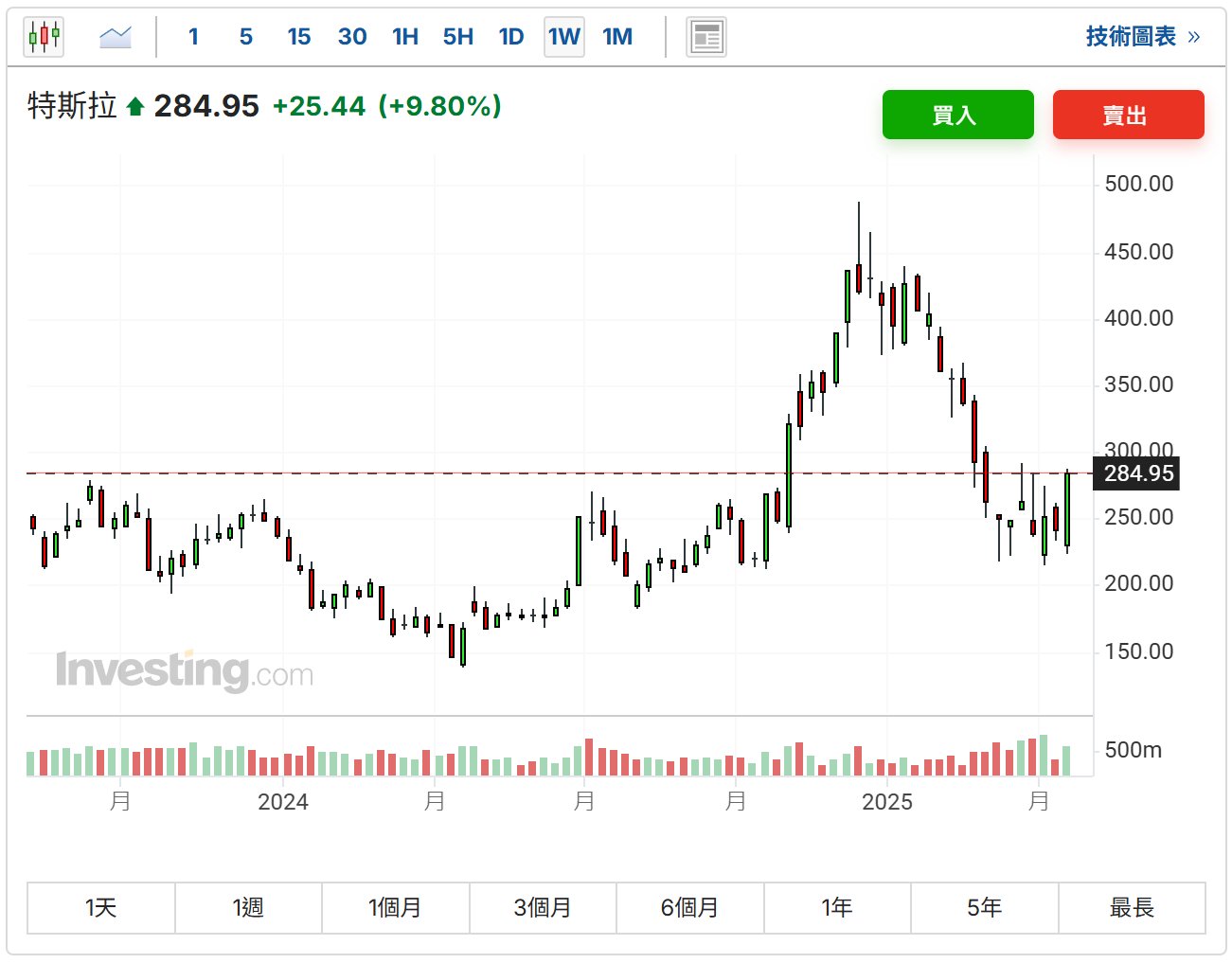Viewport: 1232px width, 963px height.
Task: Click the red 賣出 button
Action: (1129, 115)
